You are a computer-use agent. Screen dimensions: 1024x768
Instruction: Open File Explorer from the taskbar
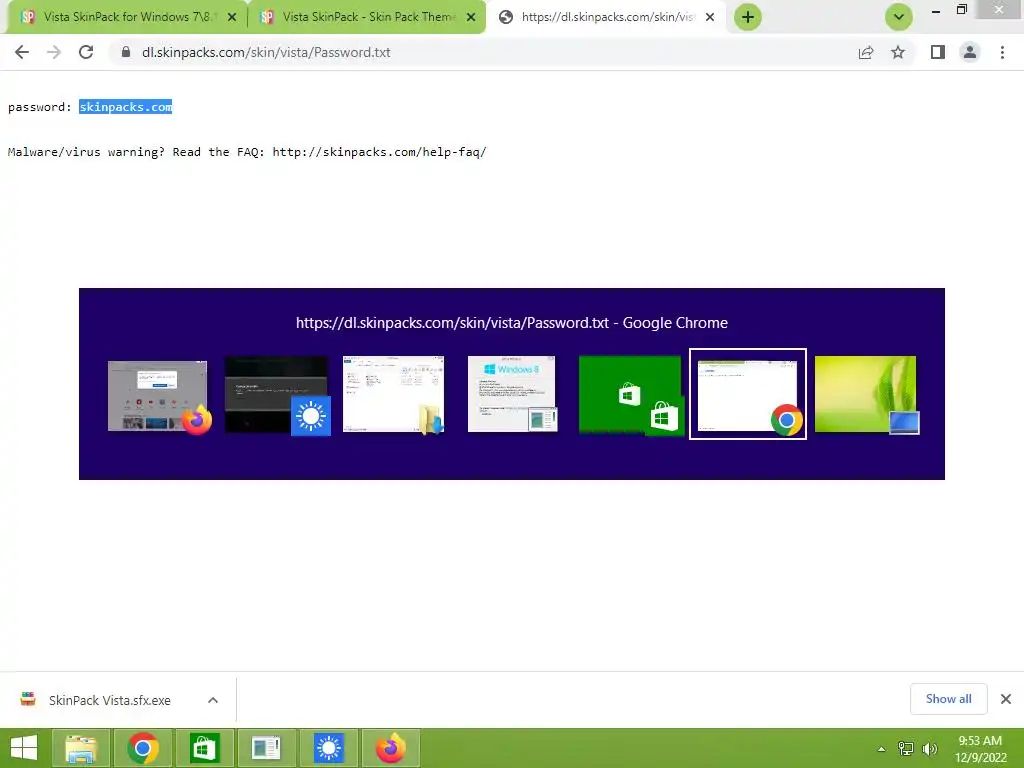click(82, 748)
